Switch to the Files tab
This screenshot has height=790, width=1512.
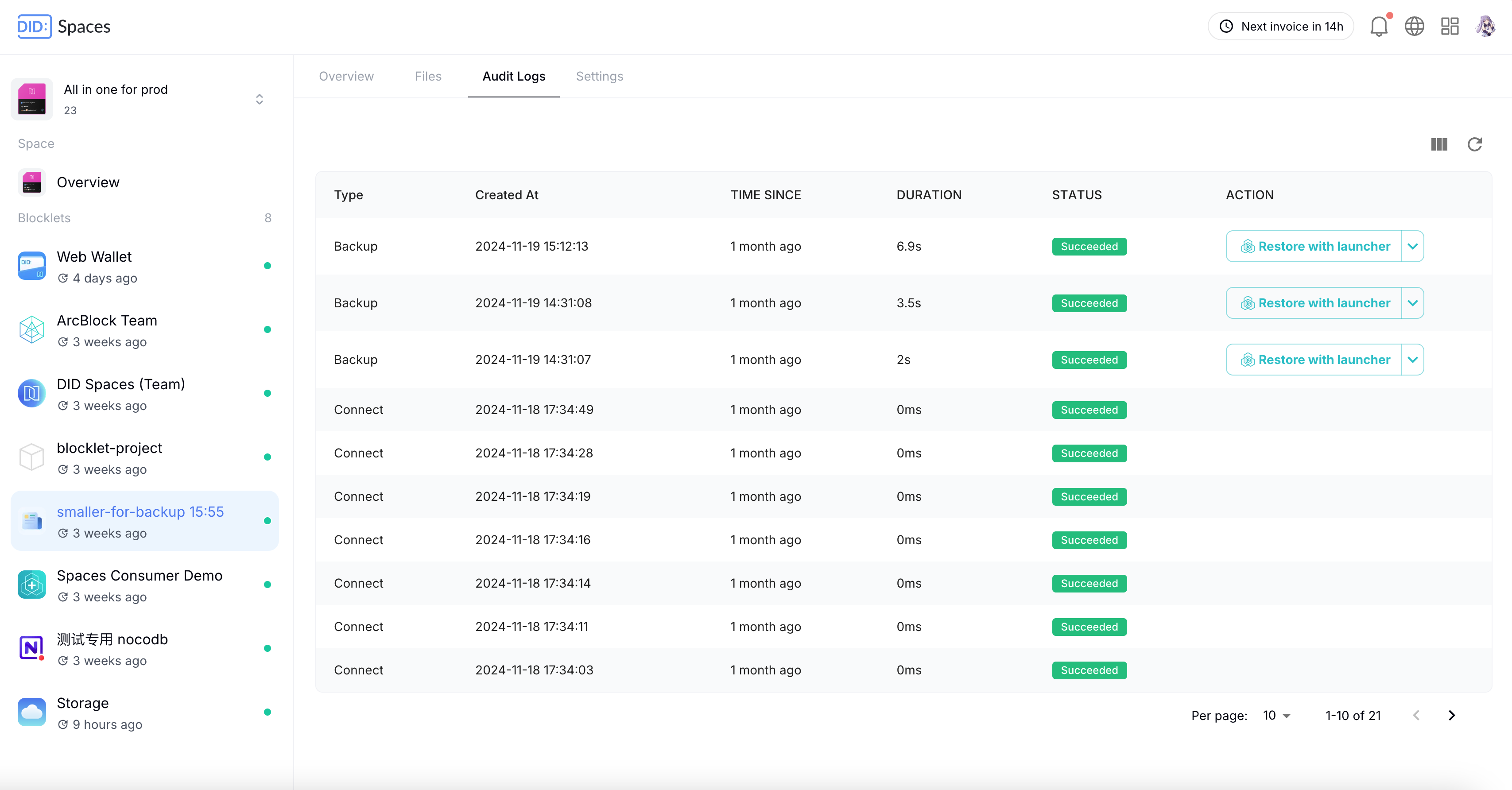[427, 76]
